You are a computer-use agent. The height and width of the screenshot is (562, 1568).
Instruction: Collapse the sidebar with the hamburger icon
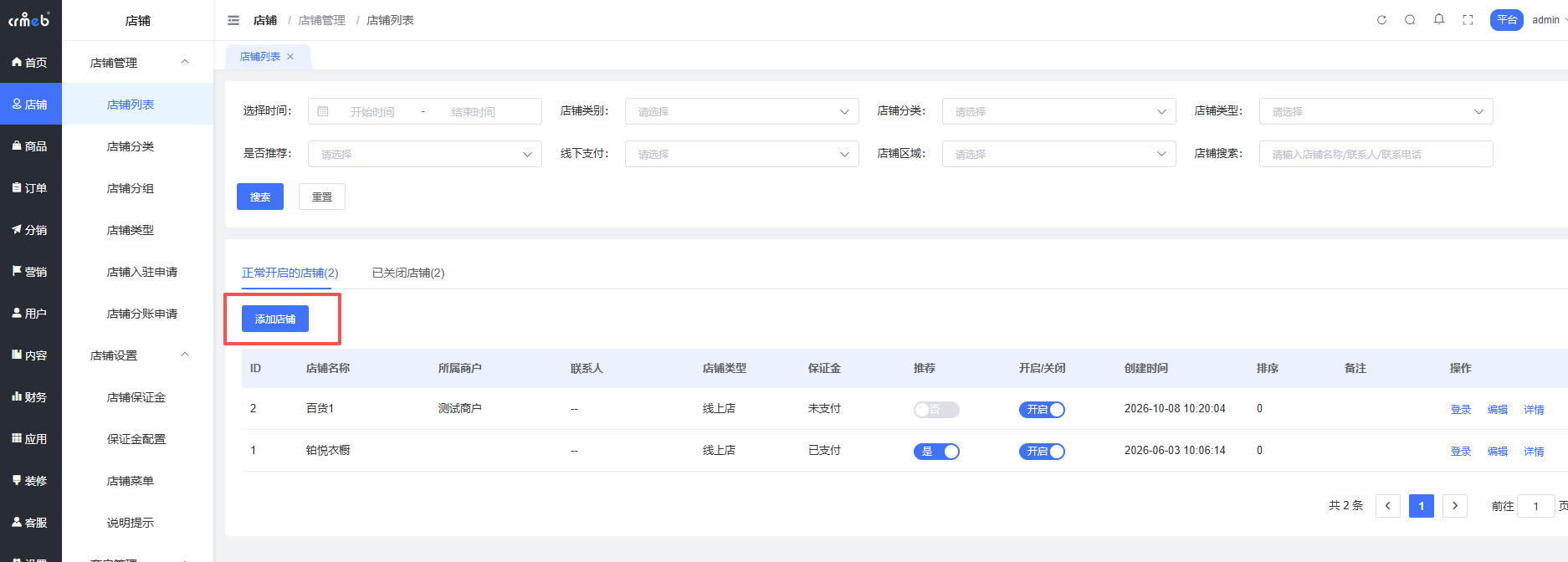(x=233, y=20)
